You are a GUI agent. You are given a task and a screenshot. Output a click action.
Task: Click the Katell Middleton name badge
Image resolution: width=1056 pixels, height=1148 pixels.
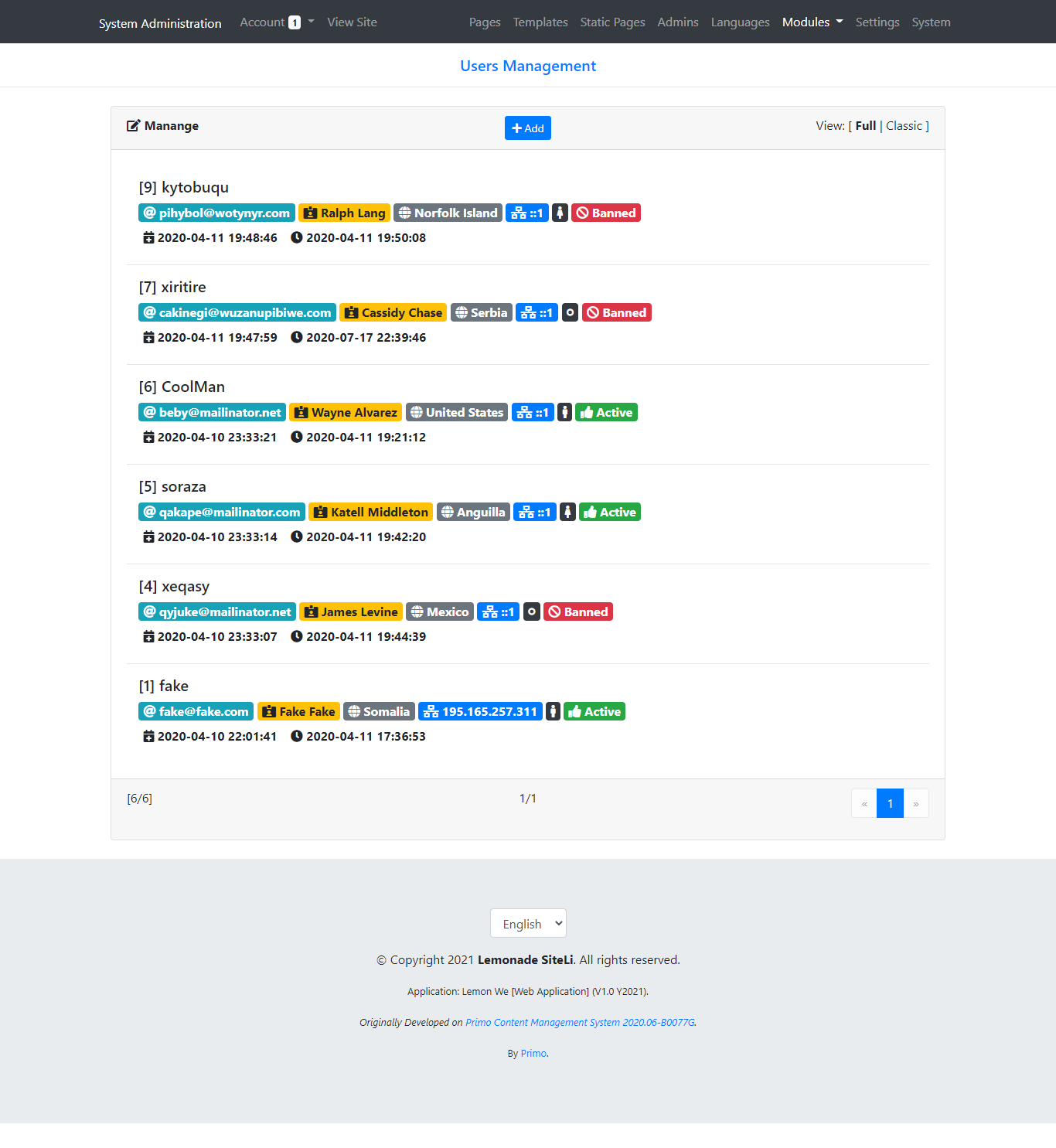click(371, 512)
